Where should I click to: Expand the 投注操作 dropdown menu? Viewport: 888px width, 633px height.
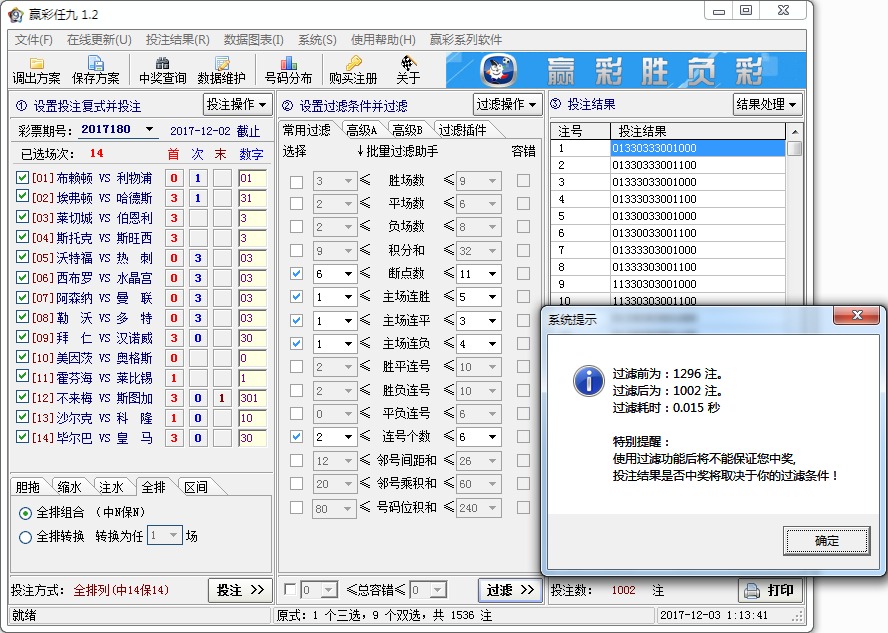tap(238, 104)
